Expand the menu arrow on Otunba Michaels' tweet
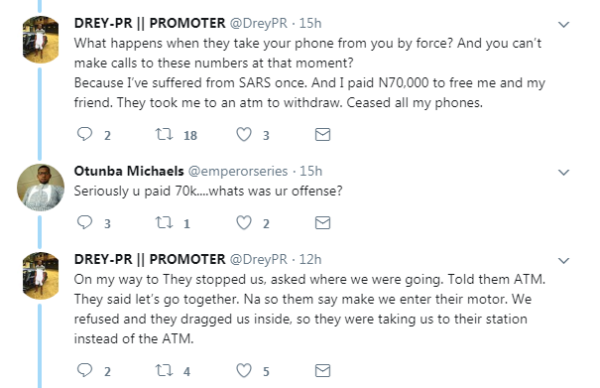Screen dimensions: 600x388 click(564, 173)
